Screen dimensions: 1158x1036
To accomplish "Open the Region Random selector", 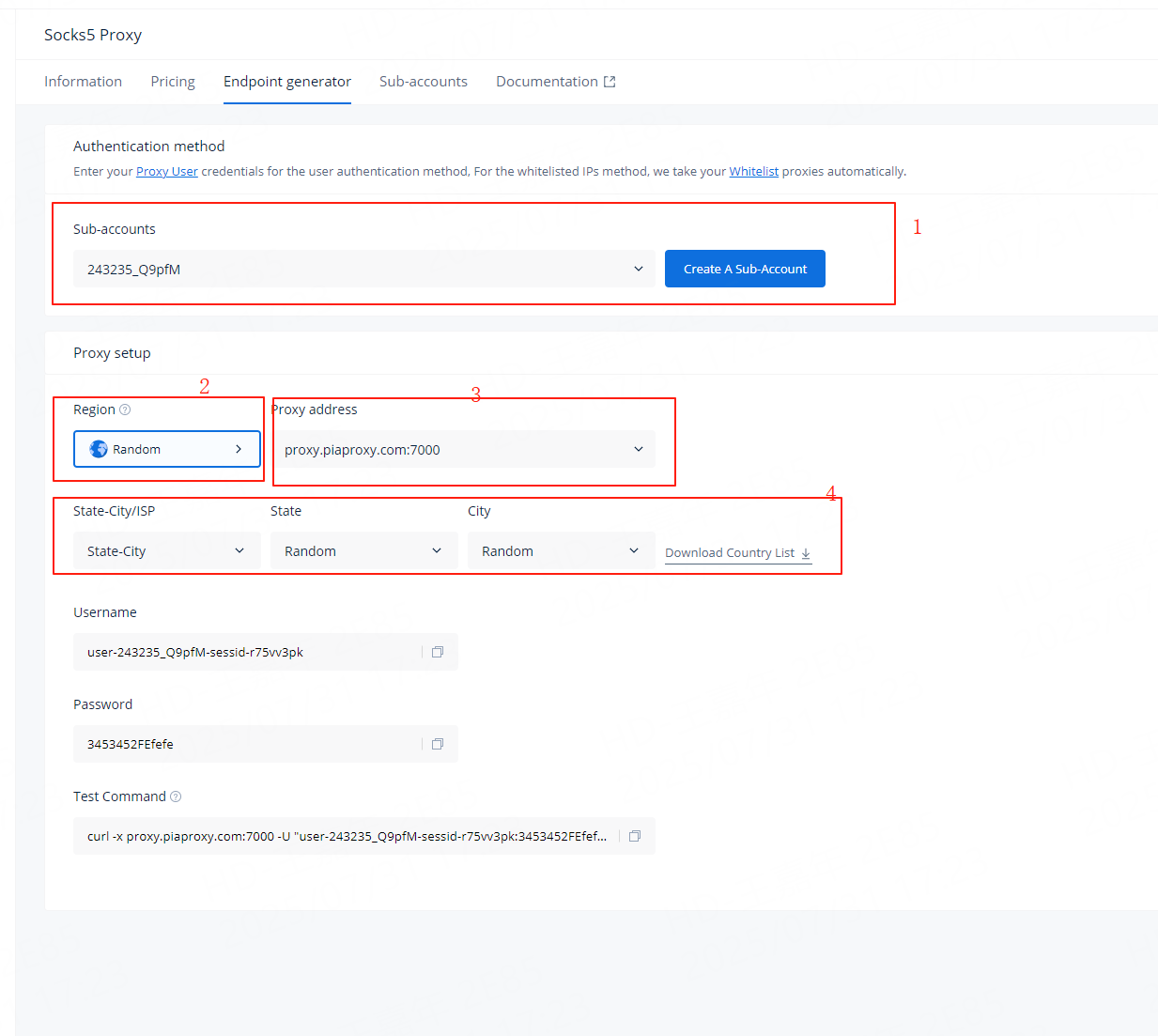I will click(167, 449).
